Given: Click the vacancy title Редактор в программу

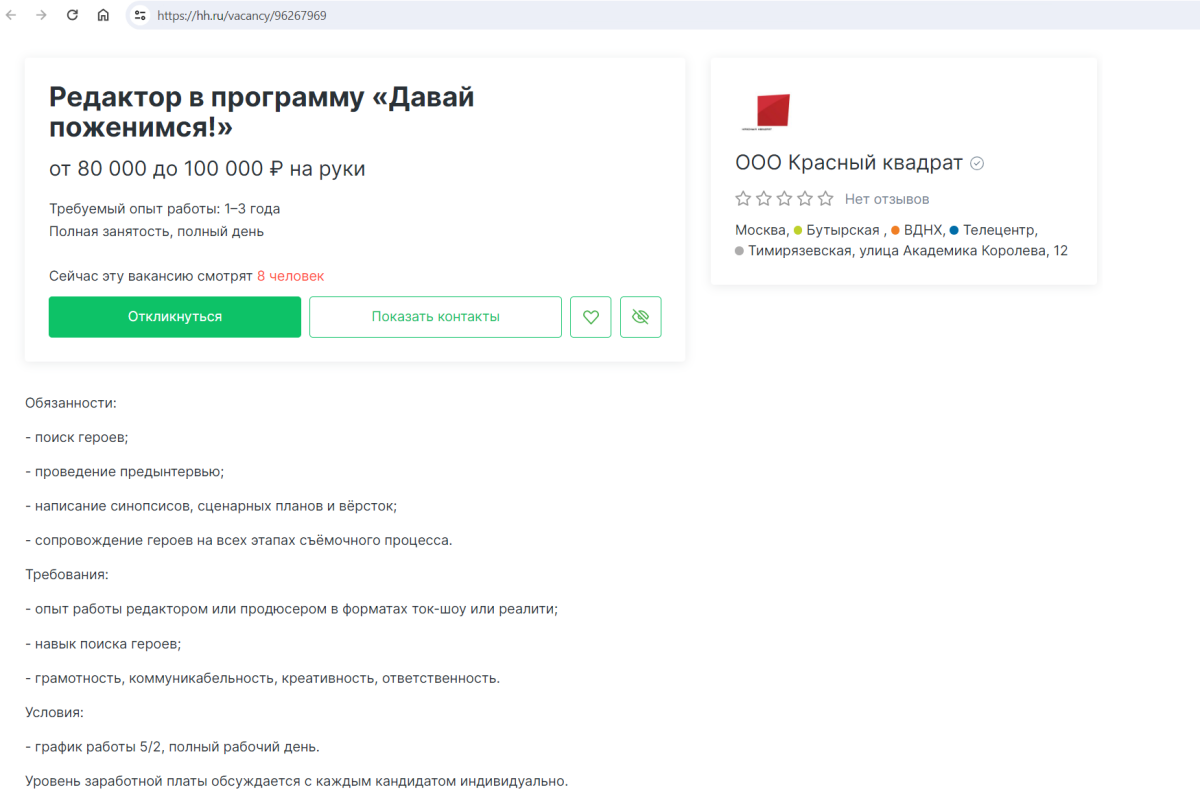Looking at the screenshot, I should (261, 113).
